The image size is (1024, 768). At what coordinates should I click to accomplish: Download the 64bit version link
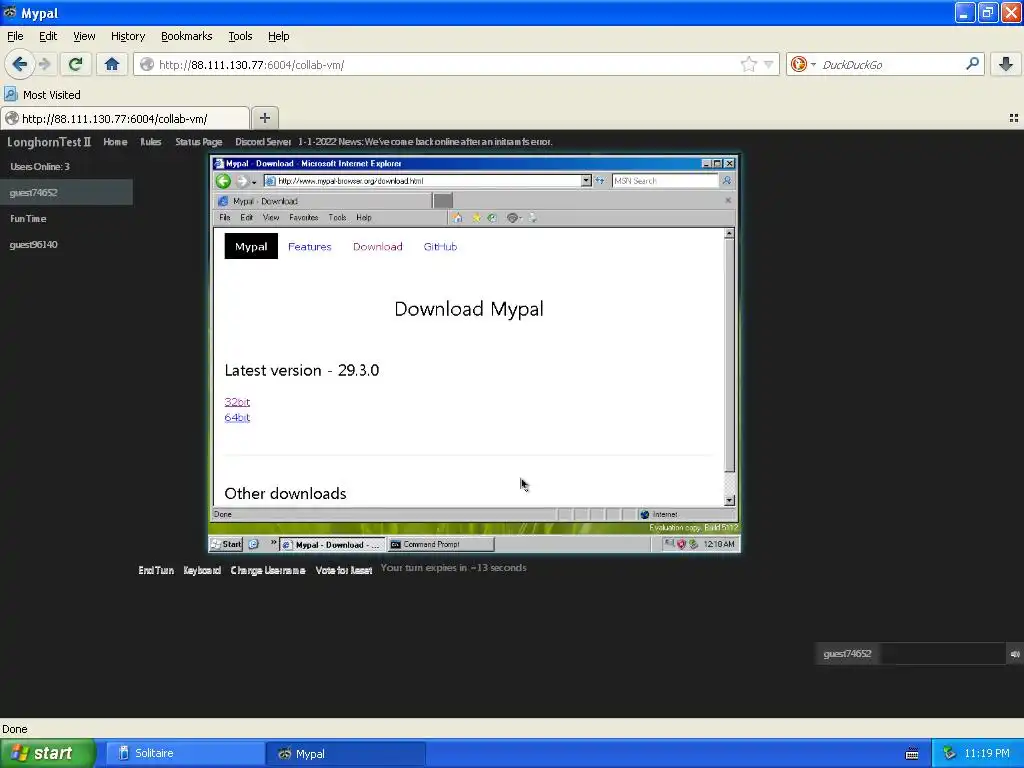coord(237,417)
